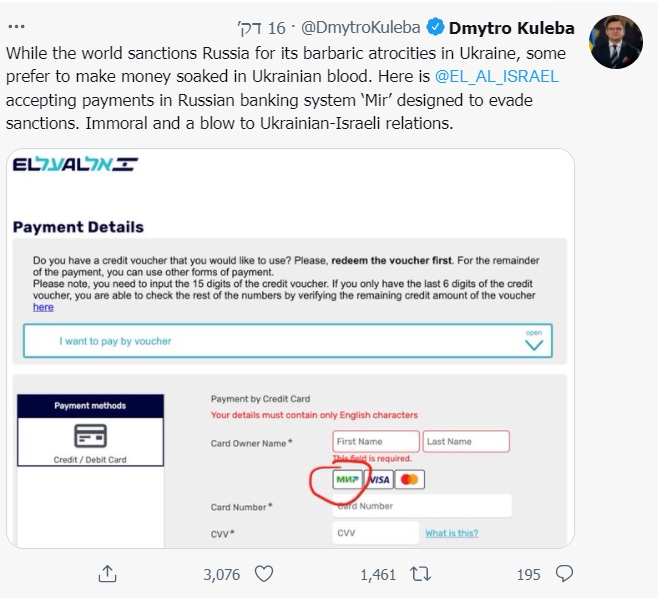Click the Mastercard logo
Image resolution: width=658 pixels, height=599 pixels.
tap(409, 480)
